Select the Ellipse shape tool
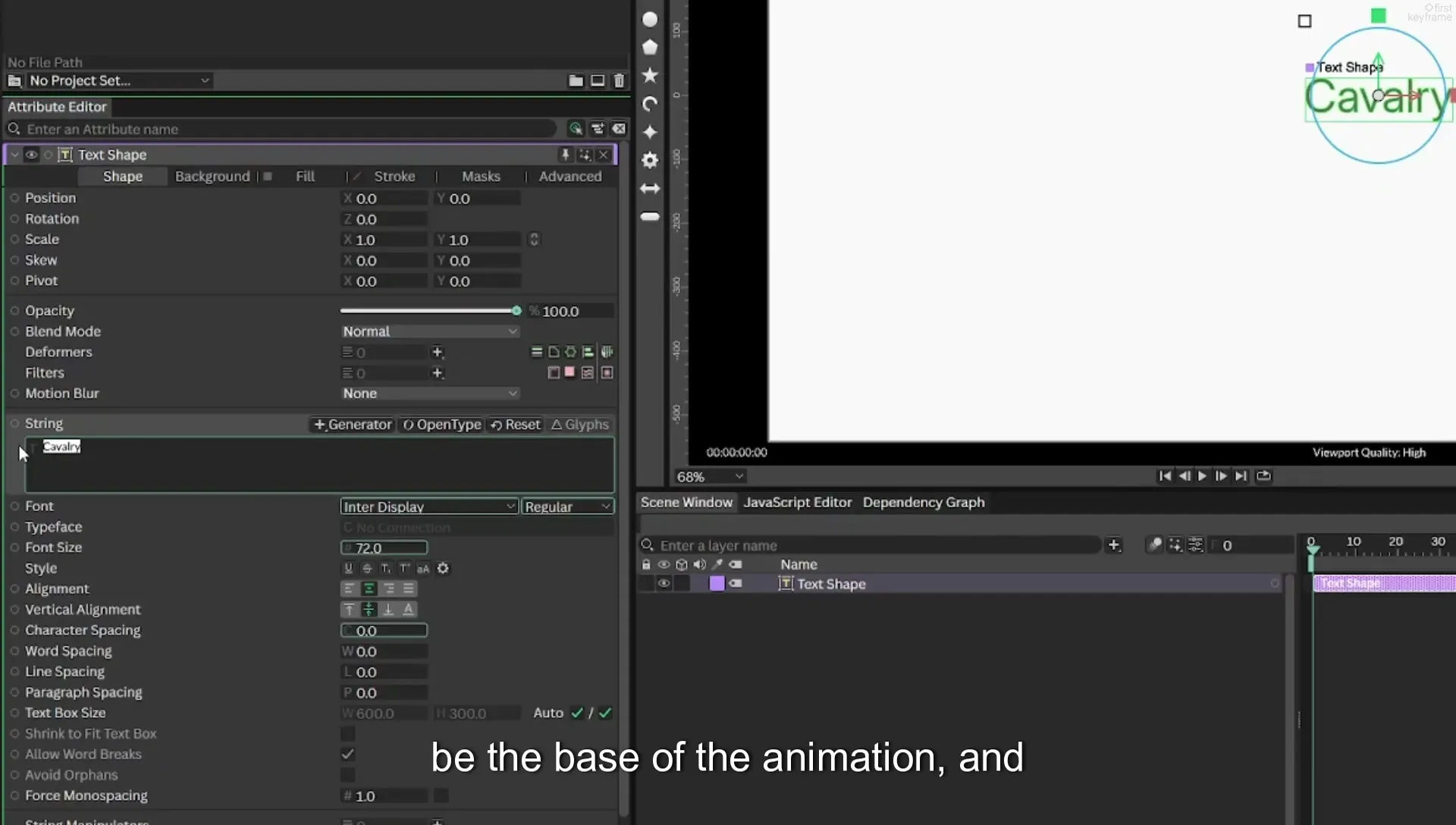Viewport: 1456px width, 825px height. (x=650, y=19)
